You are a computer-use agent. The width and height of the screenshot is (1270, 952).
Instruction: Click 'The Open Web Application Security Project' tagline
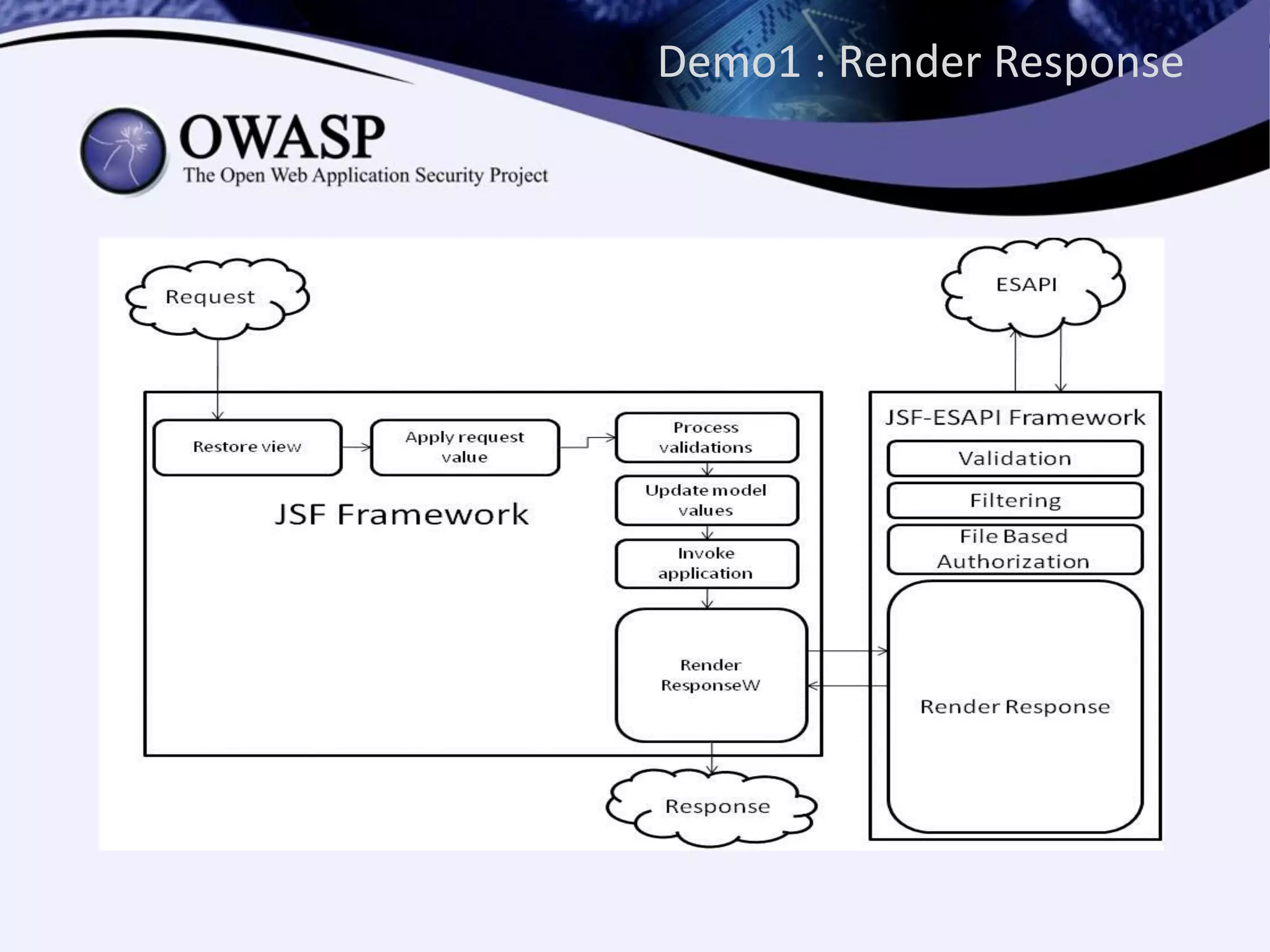click(365, 175)
